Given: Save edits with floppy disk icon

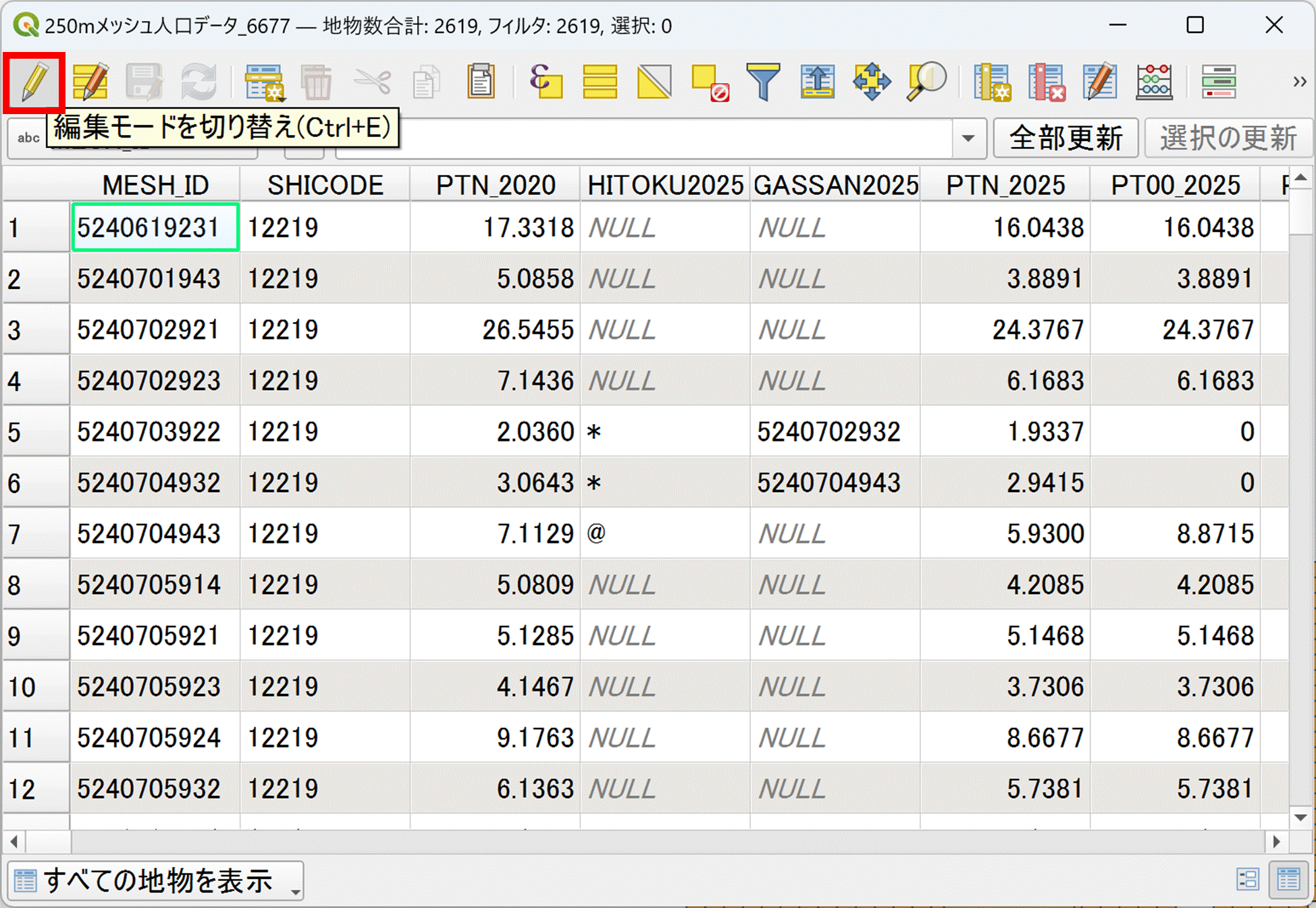Looking at the screenshot, I should (x=144, y=82).
